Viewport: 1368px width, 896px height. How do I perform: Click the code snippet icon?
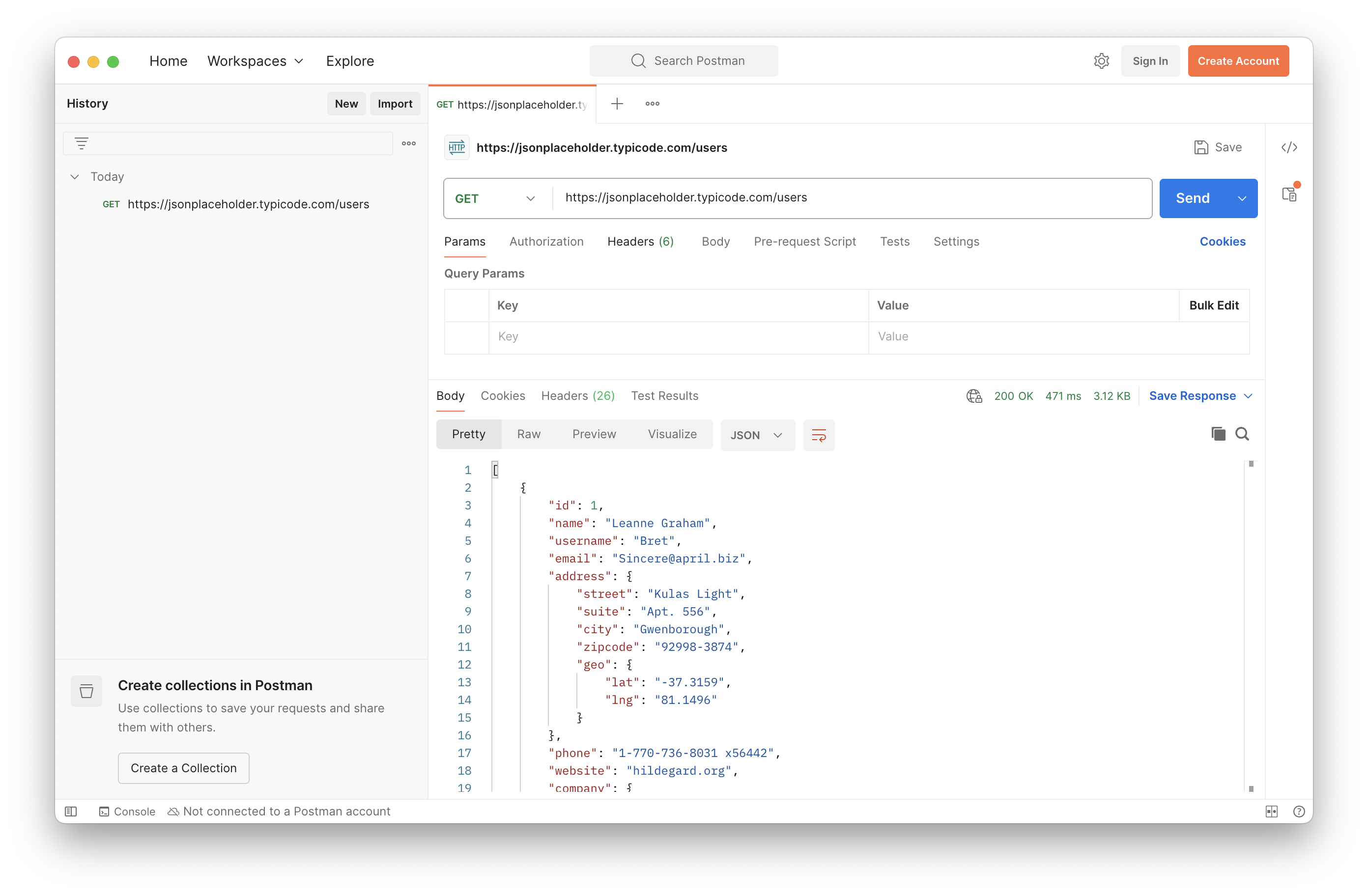pos(1289,148)
